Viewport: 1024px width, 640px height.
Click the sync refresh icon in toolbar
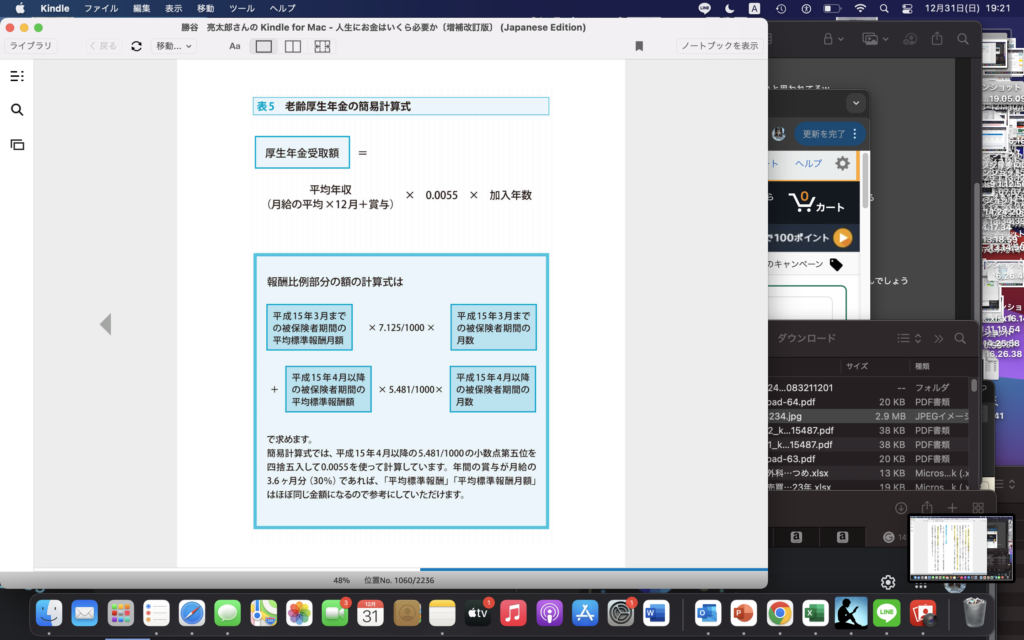(x=136, y=46)
